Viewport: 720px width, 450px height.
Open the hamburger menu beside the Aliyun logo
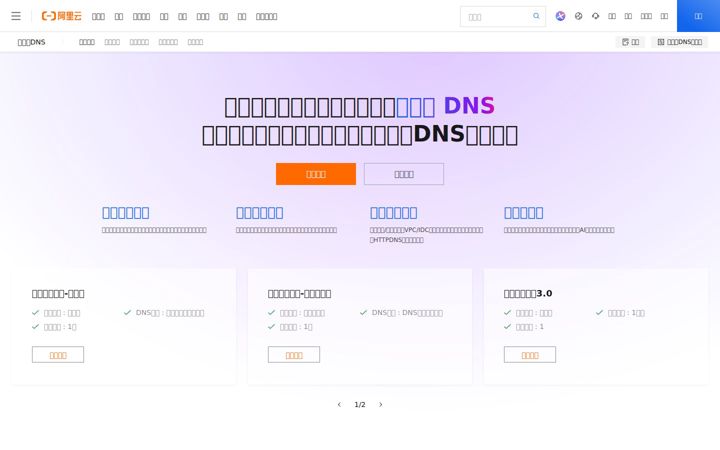coord(16,16)
